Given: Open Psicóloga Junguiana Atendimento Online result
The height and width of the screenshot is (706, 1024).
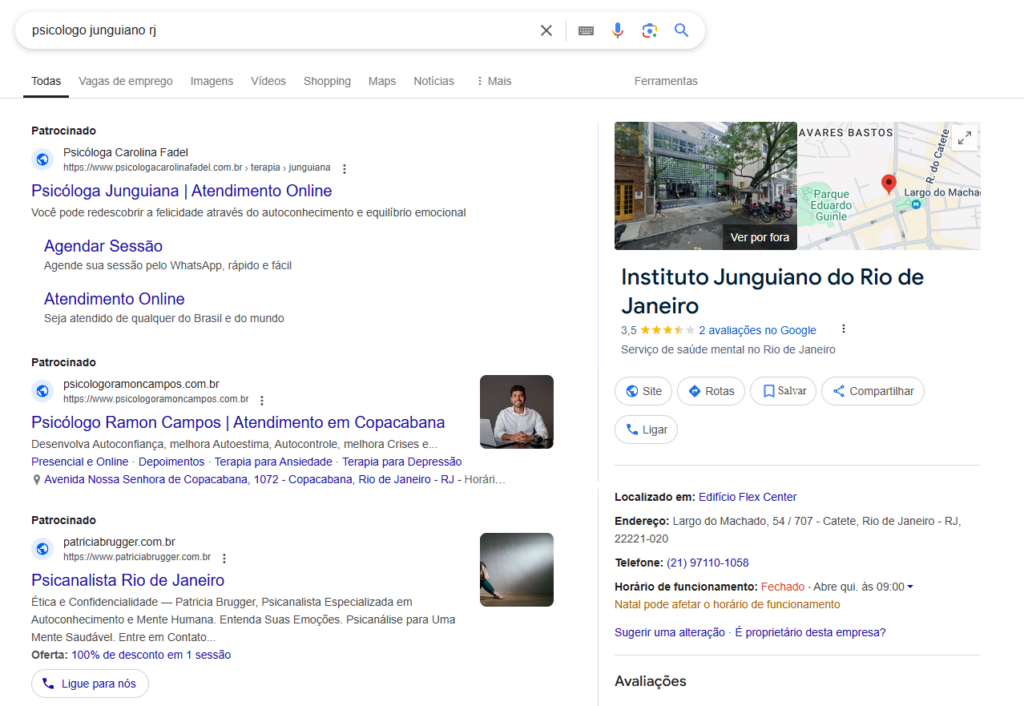Looking at the screenshot, I should coord(182,191).
